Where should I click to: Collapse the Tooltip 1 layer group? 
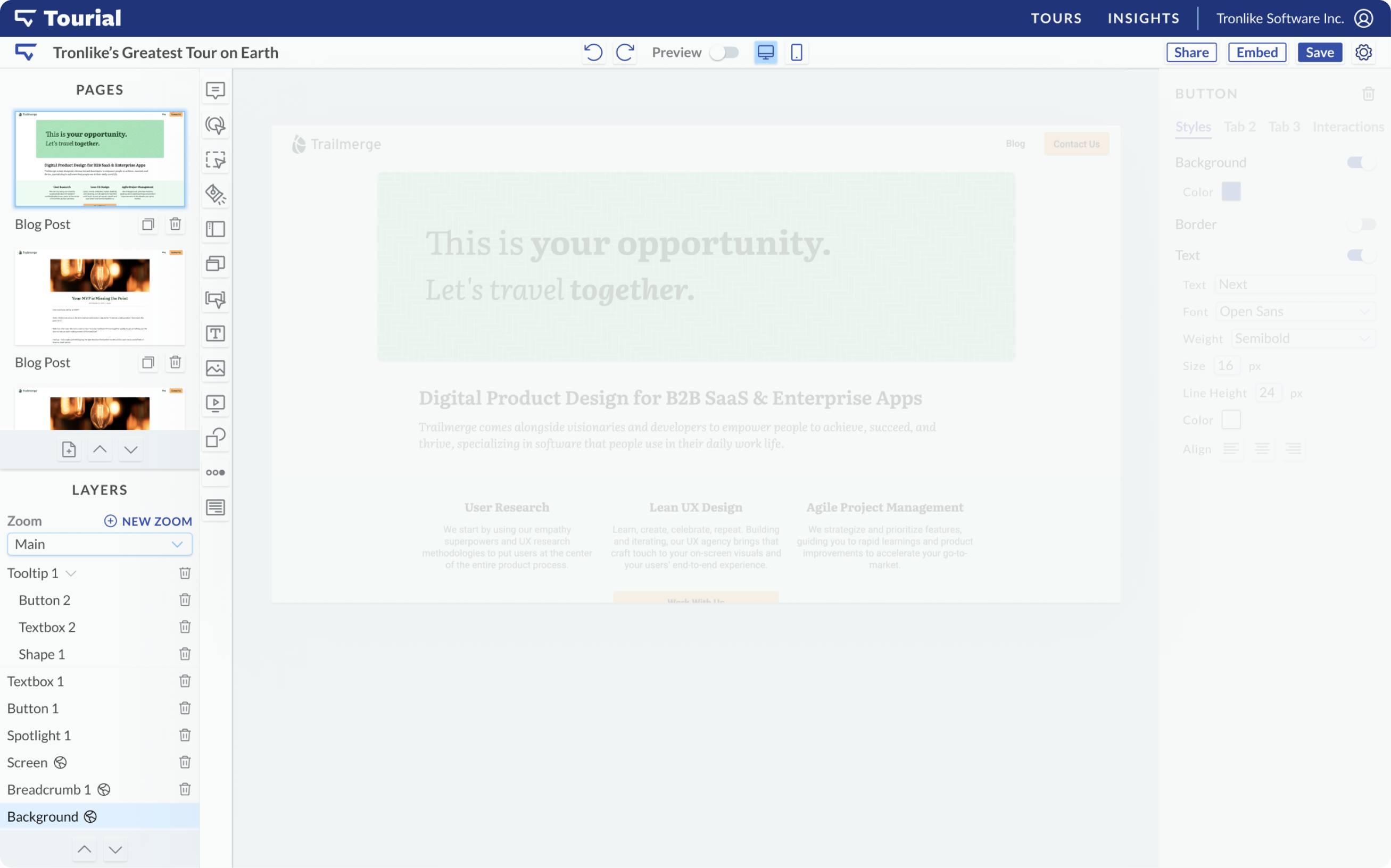point(71,573)
